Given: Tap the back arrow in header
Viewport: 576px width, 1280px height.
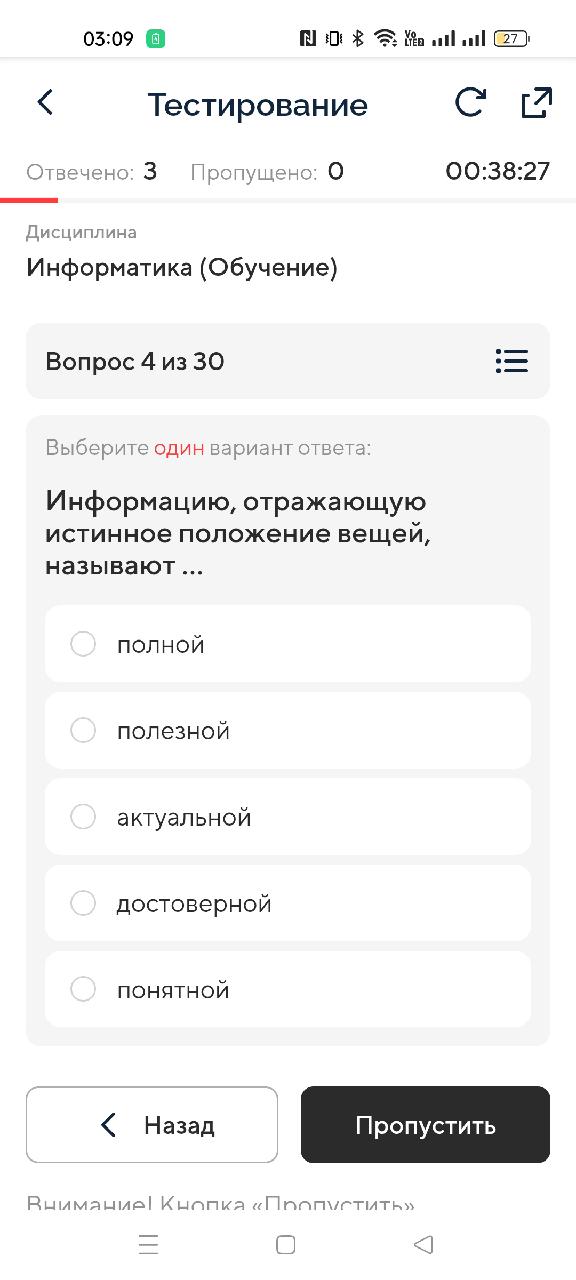Looking at the screenshot, I should [x=45, y=102].
